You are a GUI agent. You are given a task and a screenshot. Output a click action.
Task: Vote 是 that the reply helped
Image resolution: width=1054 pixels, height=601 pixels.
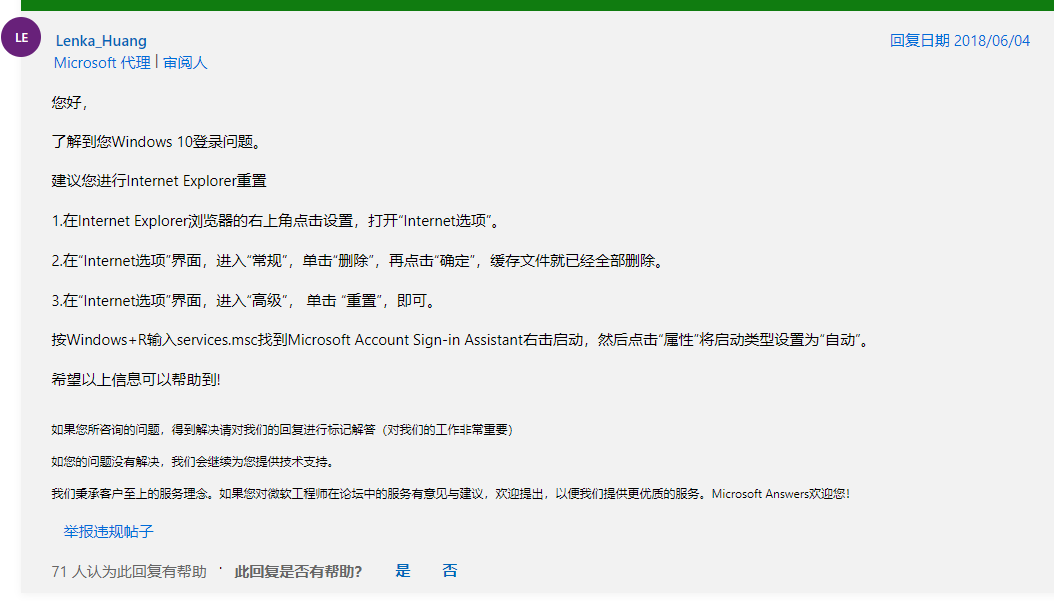point(403,571)
